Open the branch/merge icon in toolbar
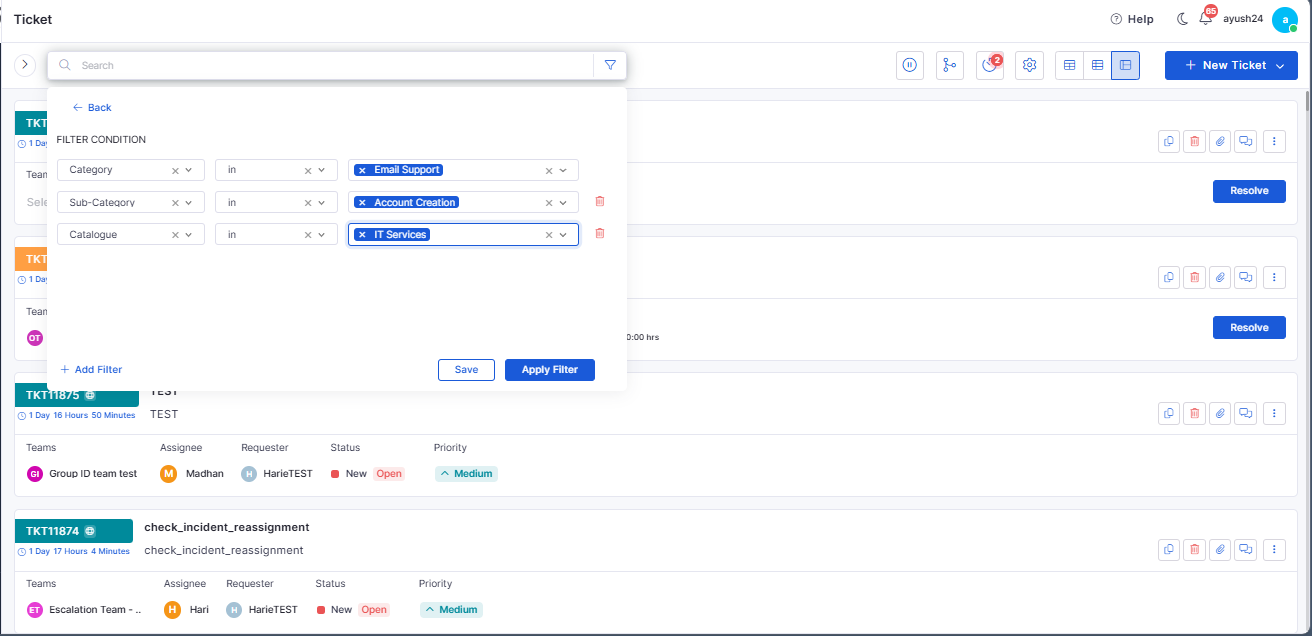Screen dimensions: 1312x636 950,65
